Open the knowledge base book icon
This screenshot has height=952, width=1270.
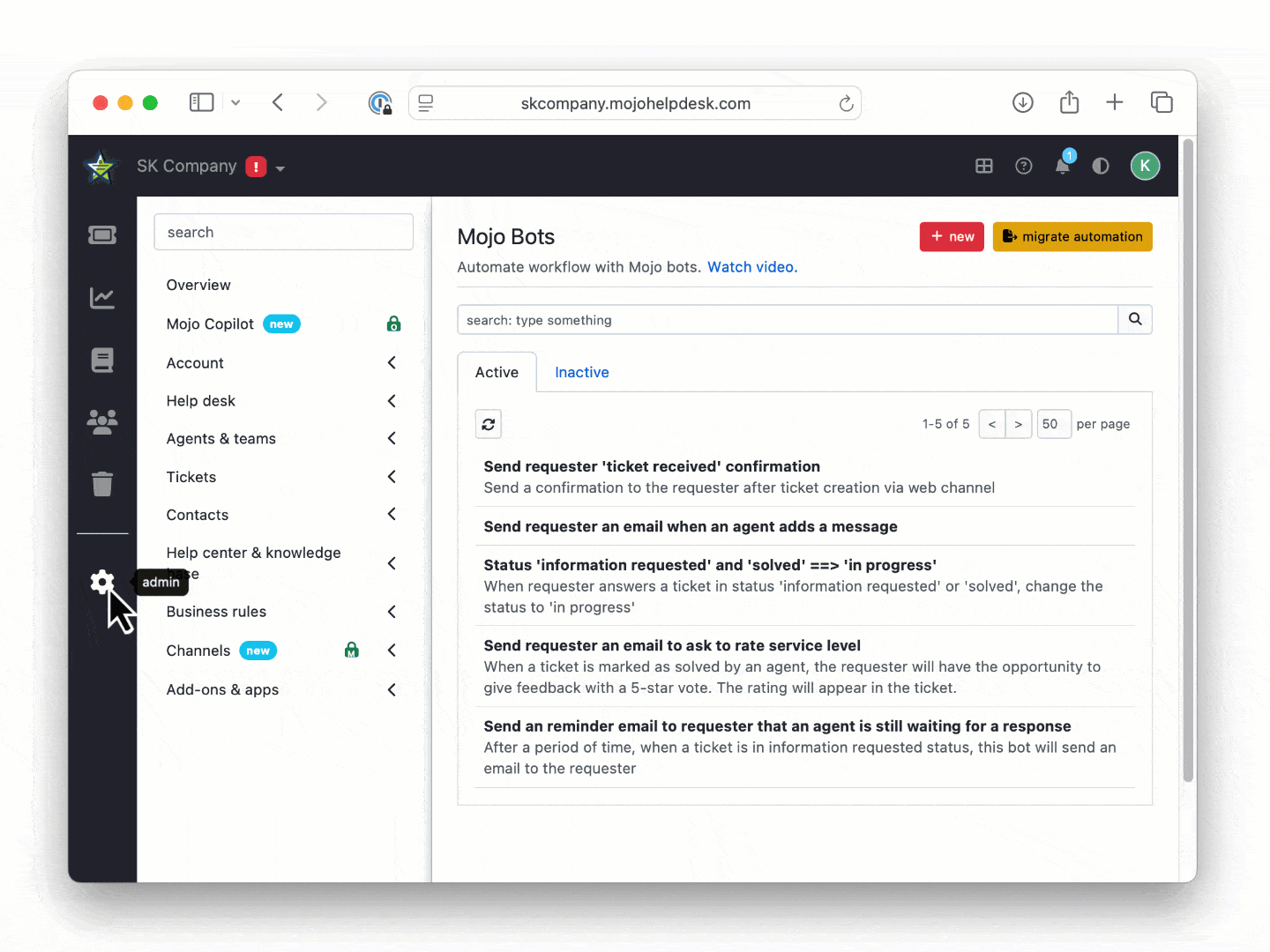[x=102, y=360]
